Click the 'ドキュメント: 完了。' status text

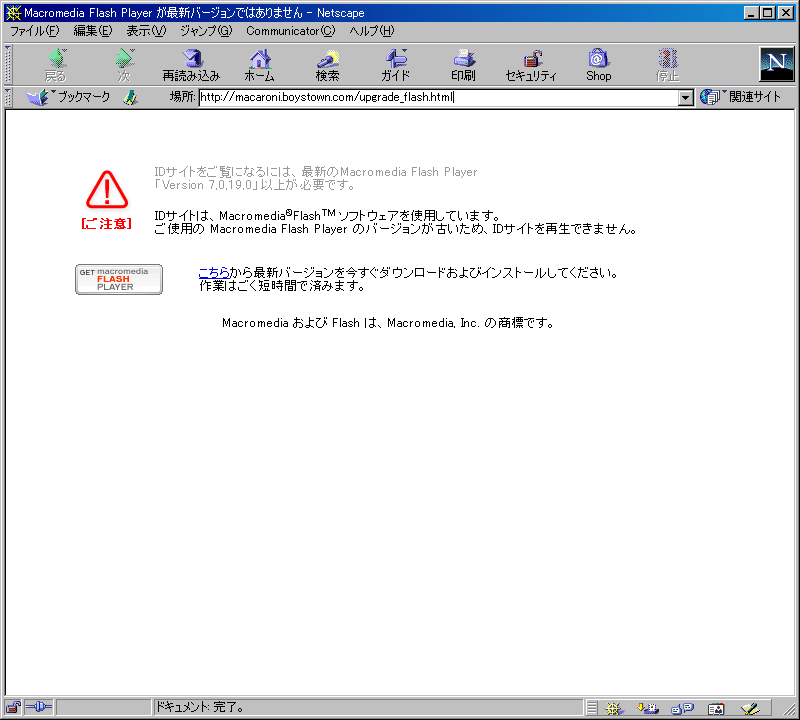tap(199, 707)
